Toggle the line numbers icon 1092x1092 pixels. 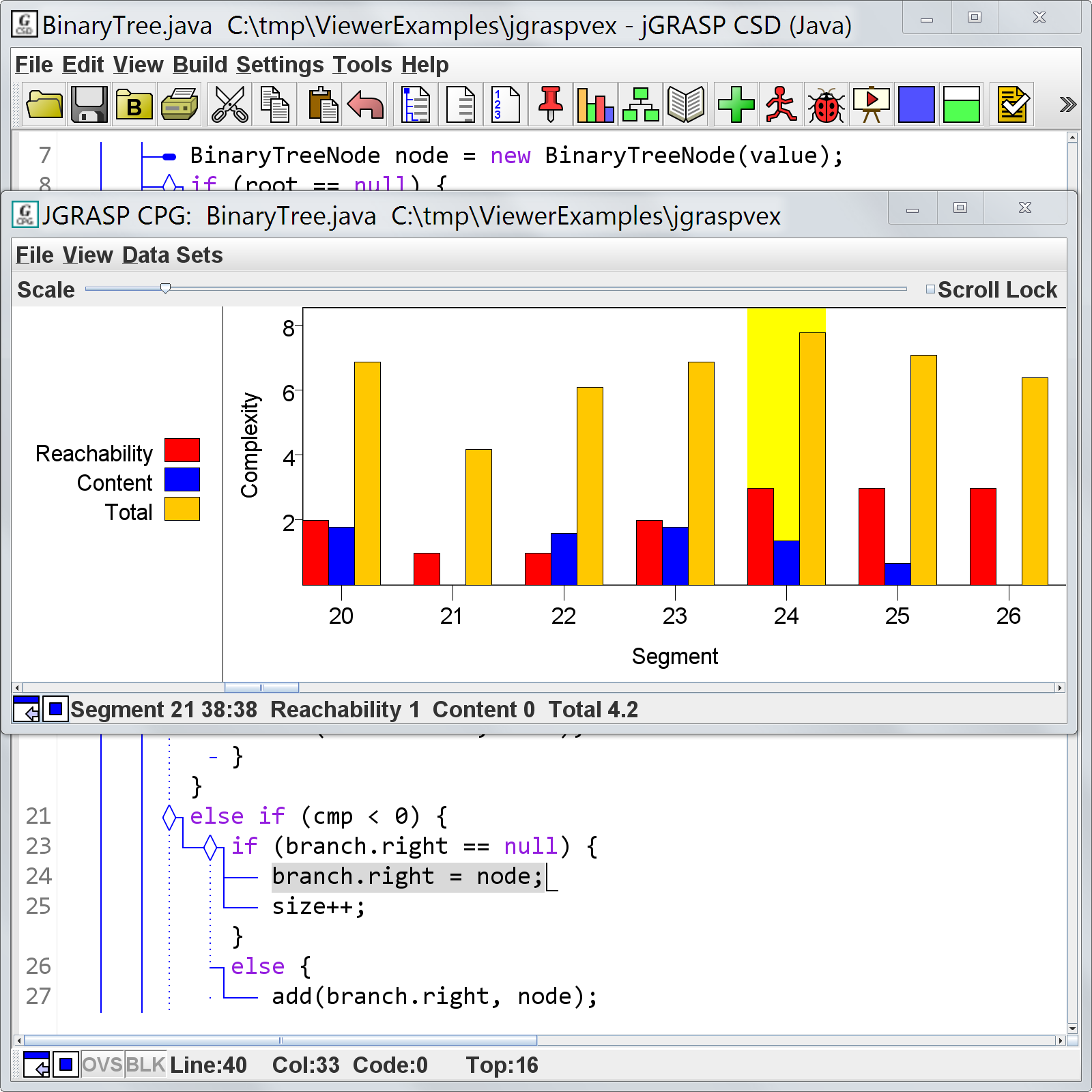(x=506, y=105)
